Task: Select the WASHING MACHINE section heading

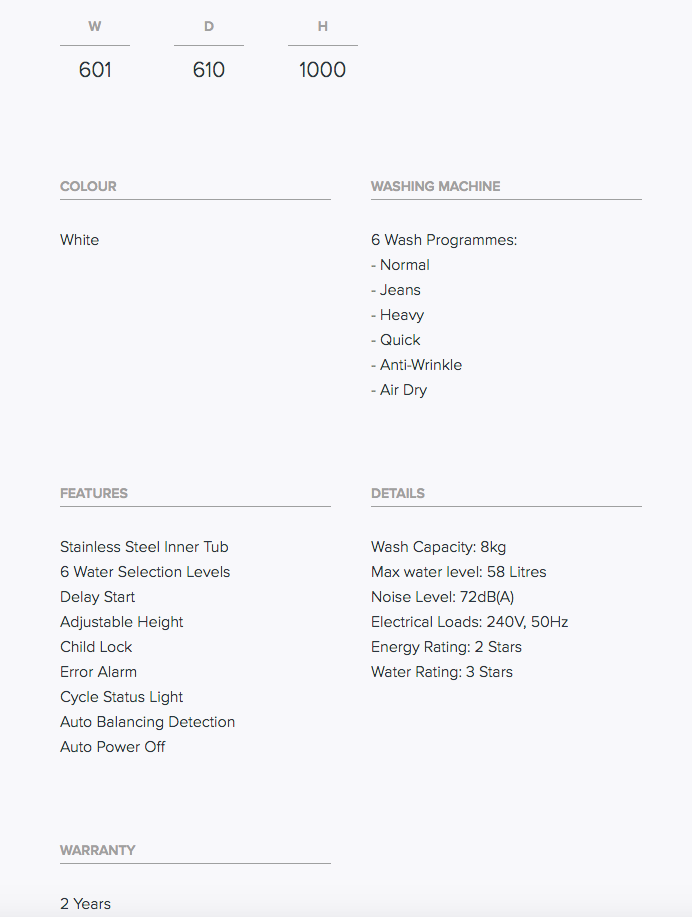Action: coord(436,186)
